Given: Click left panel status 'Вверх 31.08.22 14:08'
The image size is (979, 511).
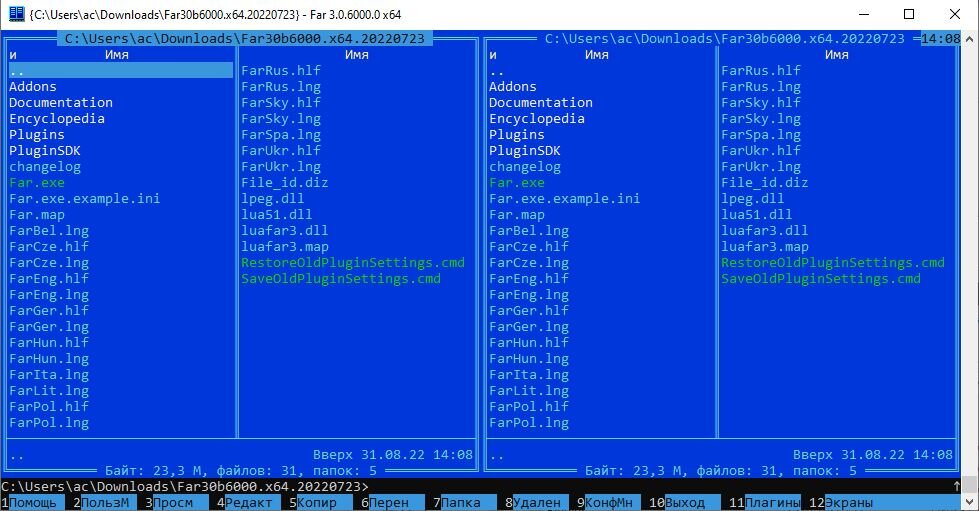Looking at the screenshot, I should pyautogui.click(x=393, y=455).
